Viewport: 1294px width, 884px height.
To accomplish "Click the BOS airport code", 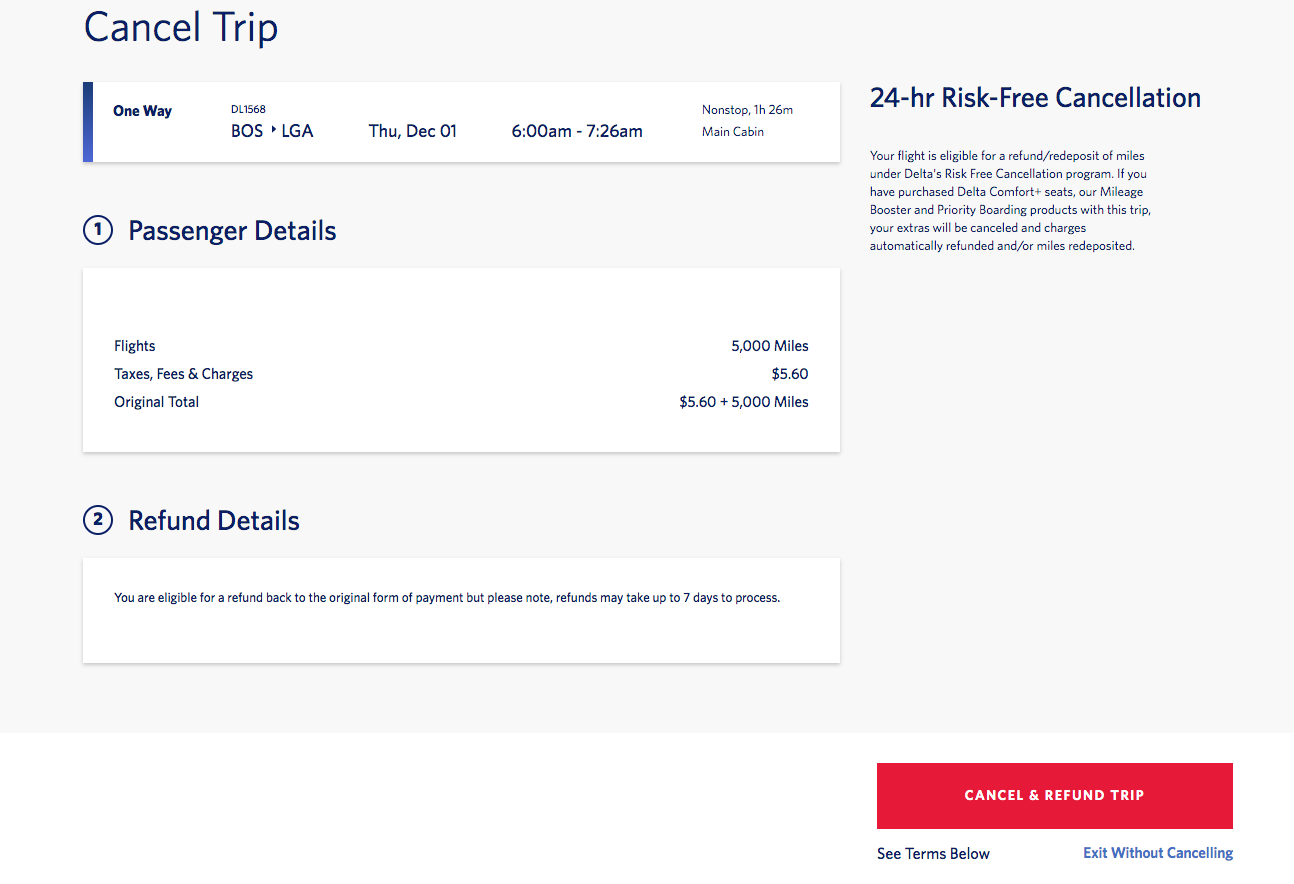I will click(245, 130).
